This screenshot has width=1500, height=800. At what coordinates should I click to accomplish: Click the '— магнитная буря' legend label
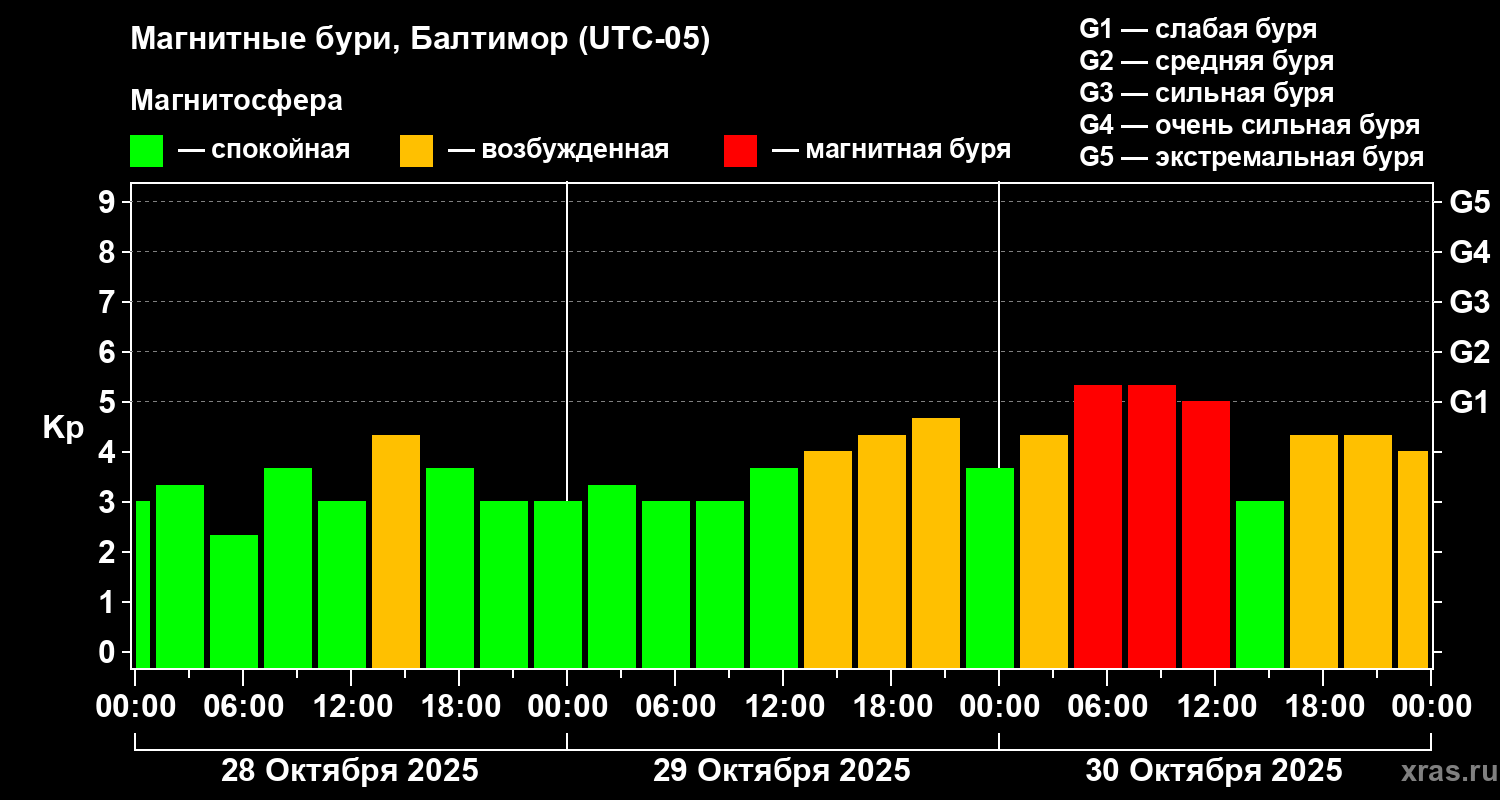click(x=892, y=151)
